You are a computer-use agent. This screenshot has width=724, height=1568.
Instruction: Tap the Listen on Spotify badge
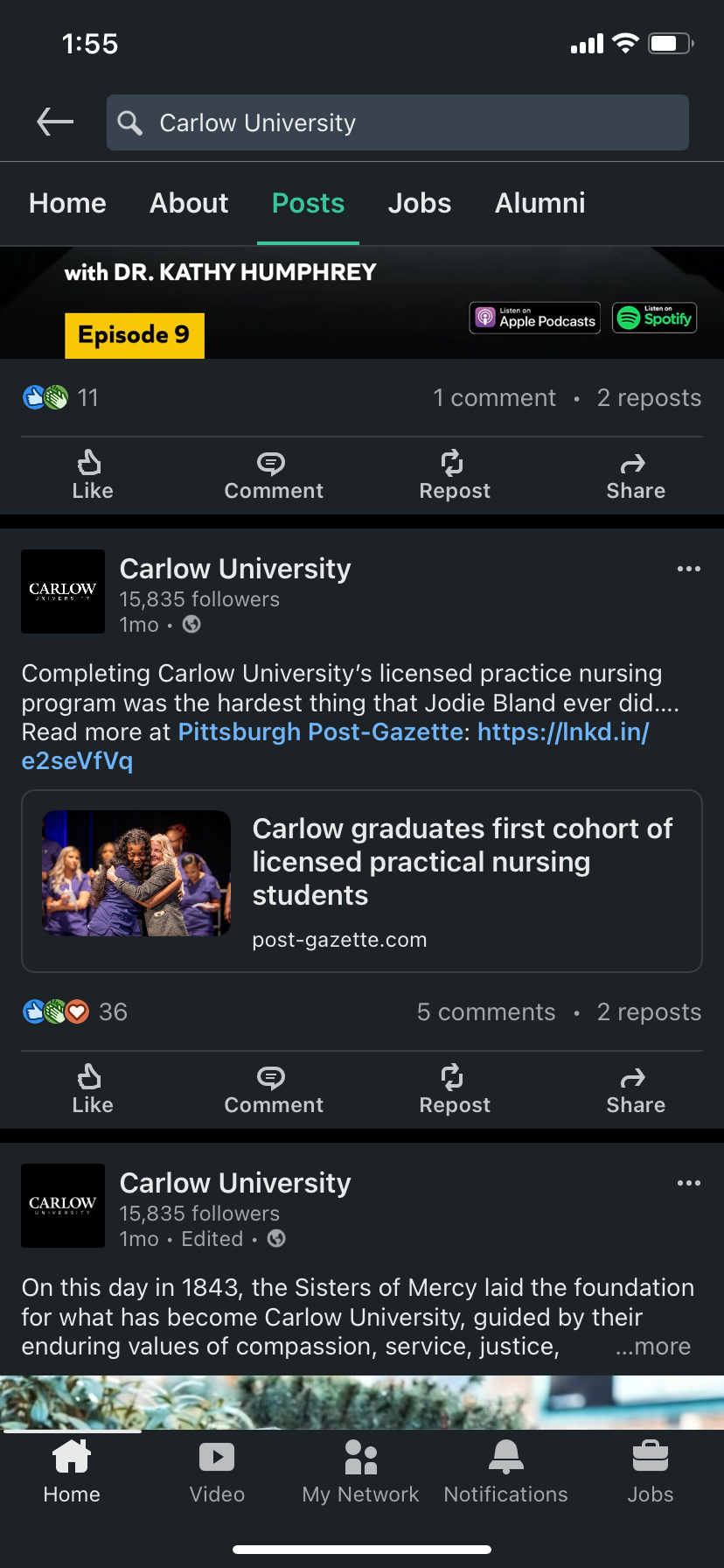pyautogui.click(x=654, y=318)
